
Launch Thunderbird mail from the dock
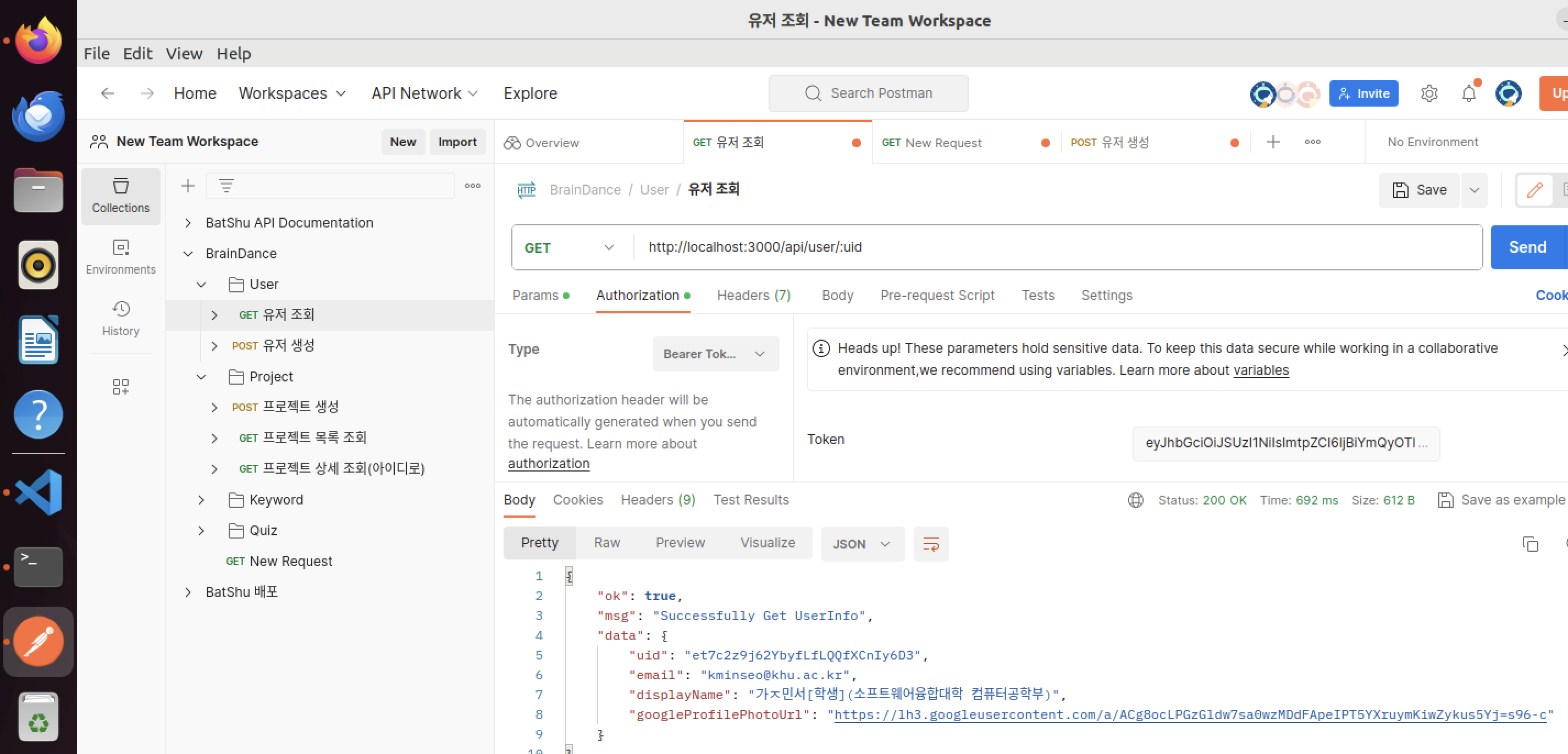(x=38, y=115)
